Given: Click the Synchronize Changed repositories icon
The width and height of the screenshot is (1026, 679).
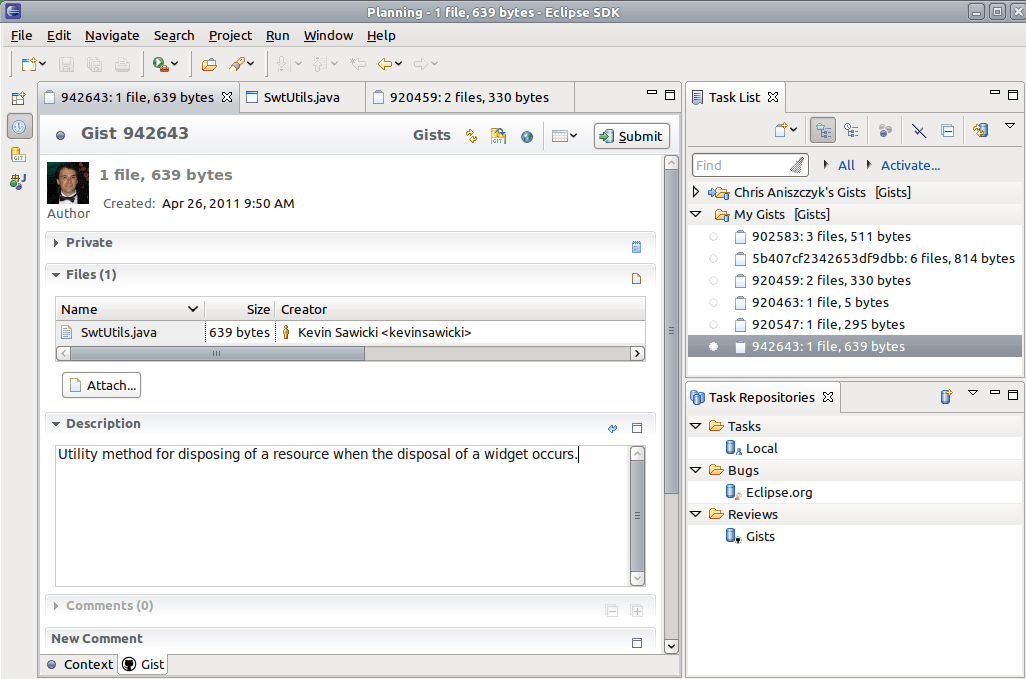Looking at the screenshot, I should (x=981, y=130).
